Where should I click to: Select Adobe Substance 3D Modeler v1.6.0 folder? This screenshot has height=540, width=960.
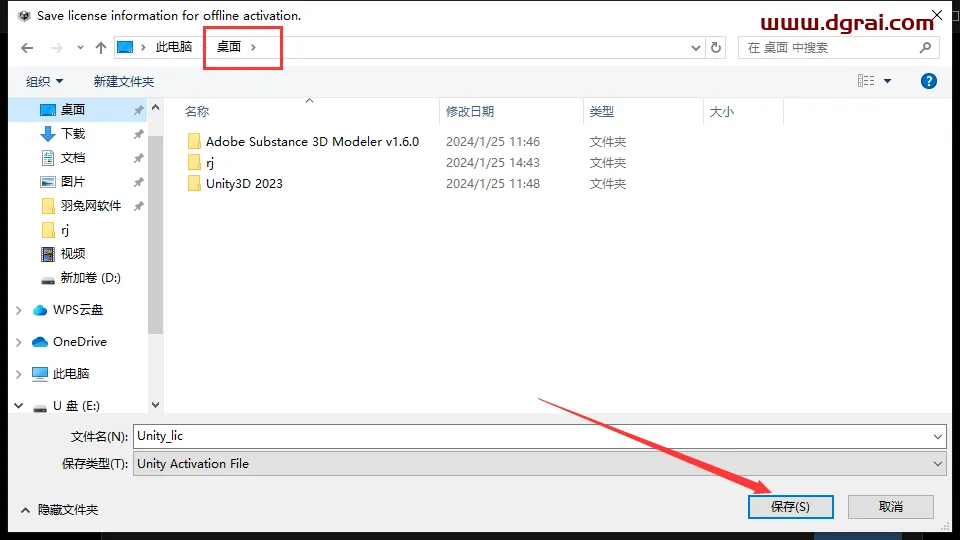click(x=312, y=141)
